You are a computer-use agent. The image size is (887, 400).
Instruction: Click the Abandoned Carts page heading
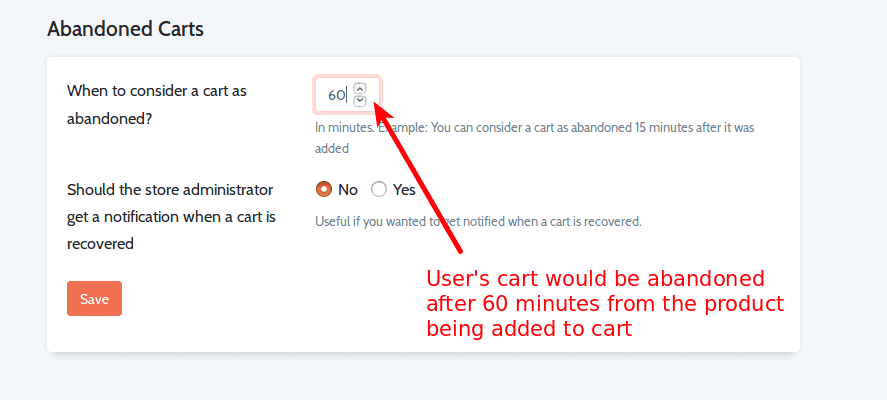pos(126,29)
